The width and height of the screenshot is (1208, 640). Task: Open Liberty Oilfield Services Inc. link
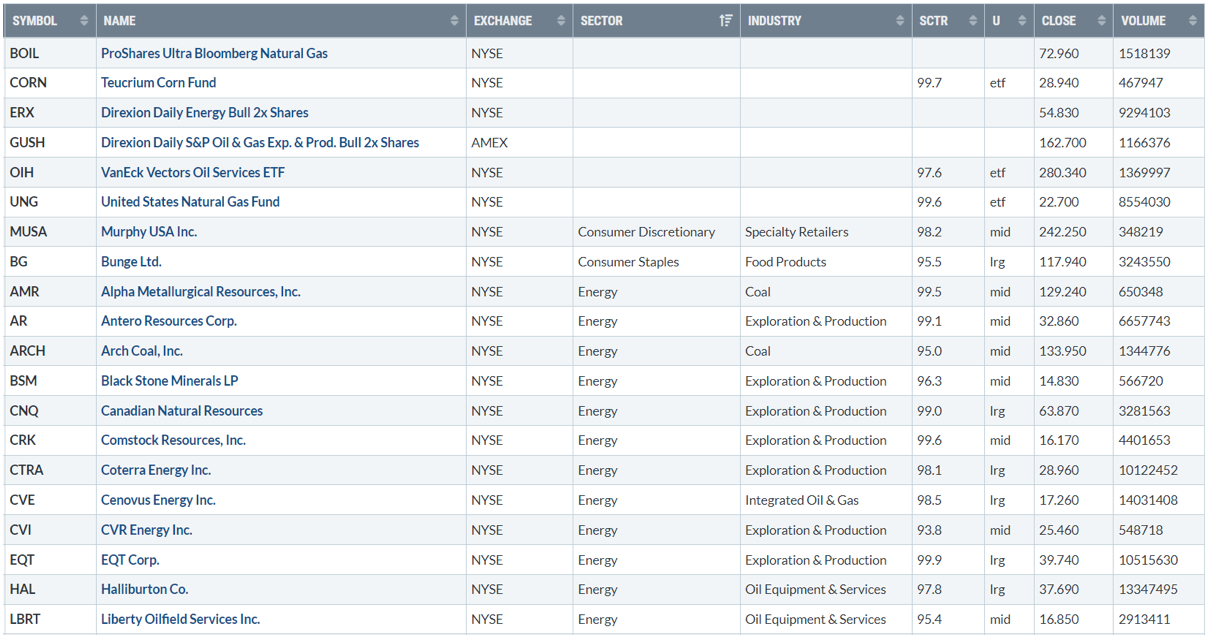point(180,619)
